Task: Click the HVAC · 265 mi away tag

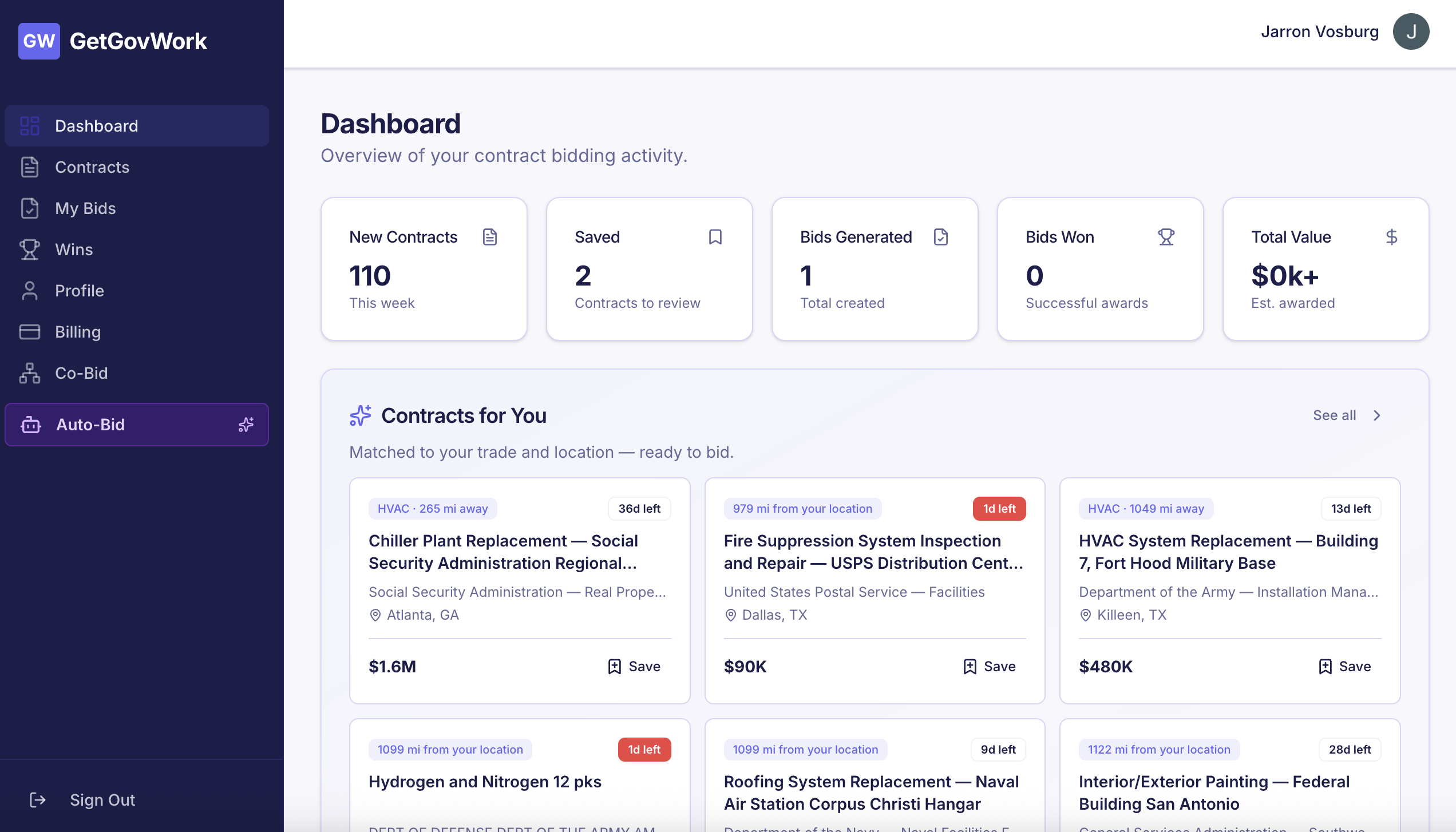Action: (433, 509)
